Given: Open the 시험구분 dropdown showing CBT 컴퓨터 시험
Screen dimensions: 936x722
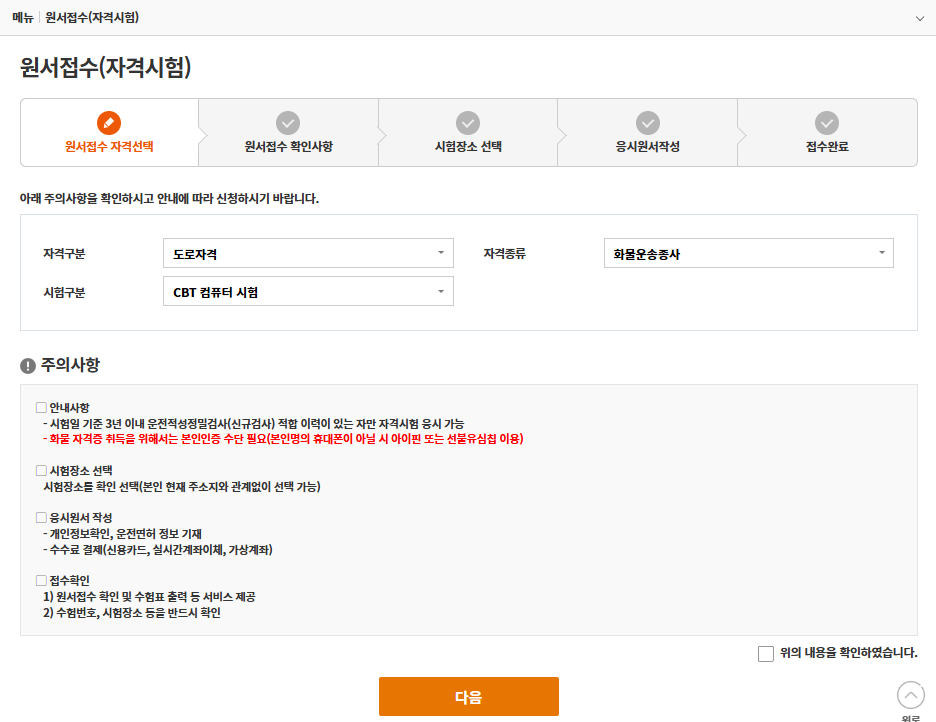Looking at the screenshot, I should (308, 291).
